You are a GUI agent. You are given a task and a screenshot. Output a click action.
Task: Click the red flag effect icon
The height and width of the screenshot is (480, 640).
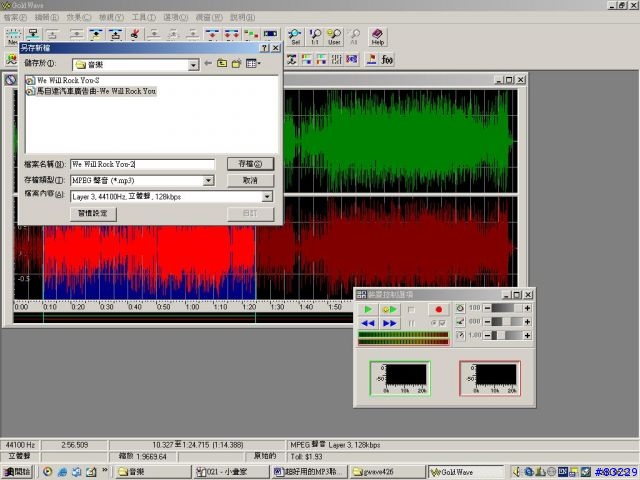pos(371,60)
